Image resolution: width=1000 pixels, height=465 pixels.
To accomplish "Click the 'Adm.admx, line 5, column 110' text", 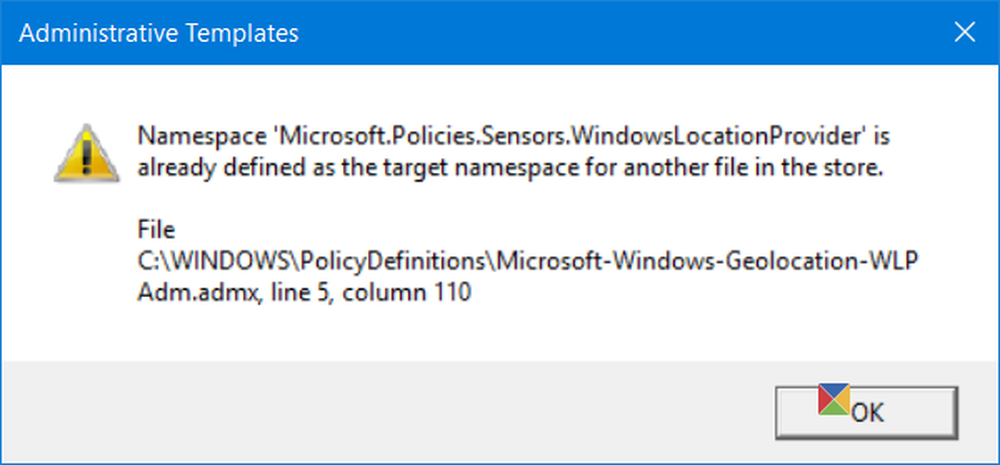I will click(x=304, y=293).
